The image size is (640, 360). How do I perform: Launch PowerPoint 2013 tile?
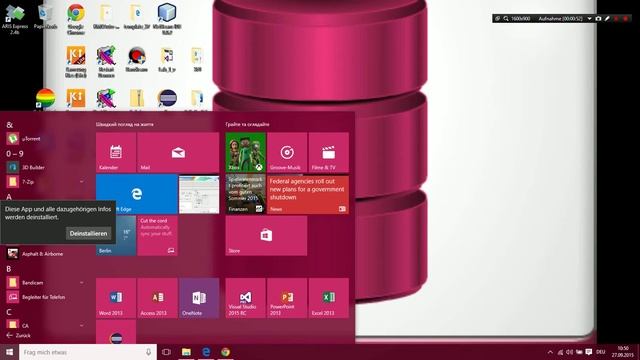click(287, 298)
